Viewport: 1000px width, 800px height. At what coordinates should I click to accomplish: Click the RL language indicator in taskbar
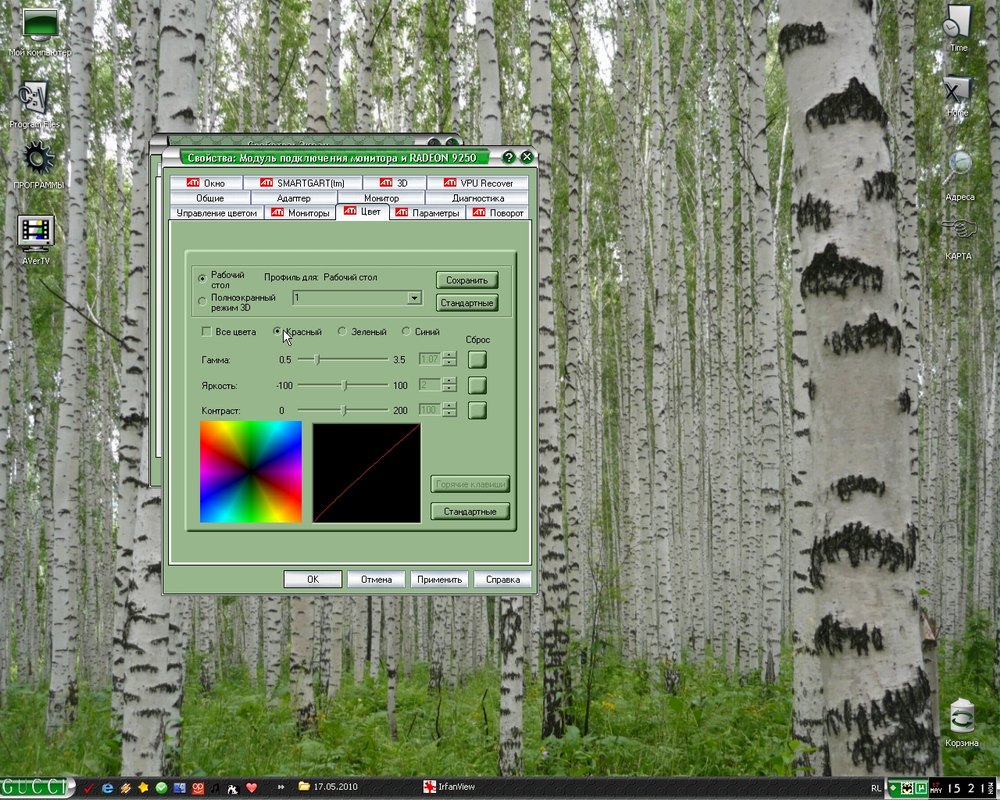pyautogui.click(x=876, y=789)
